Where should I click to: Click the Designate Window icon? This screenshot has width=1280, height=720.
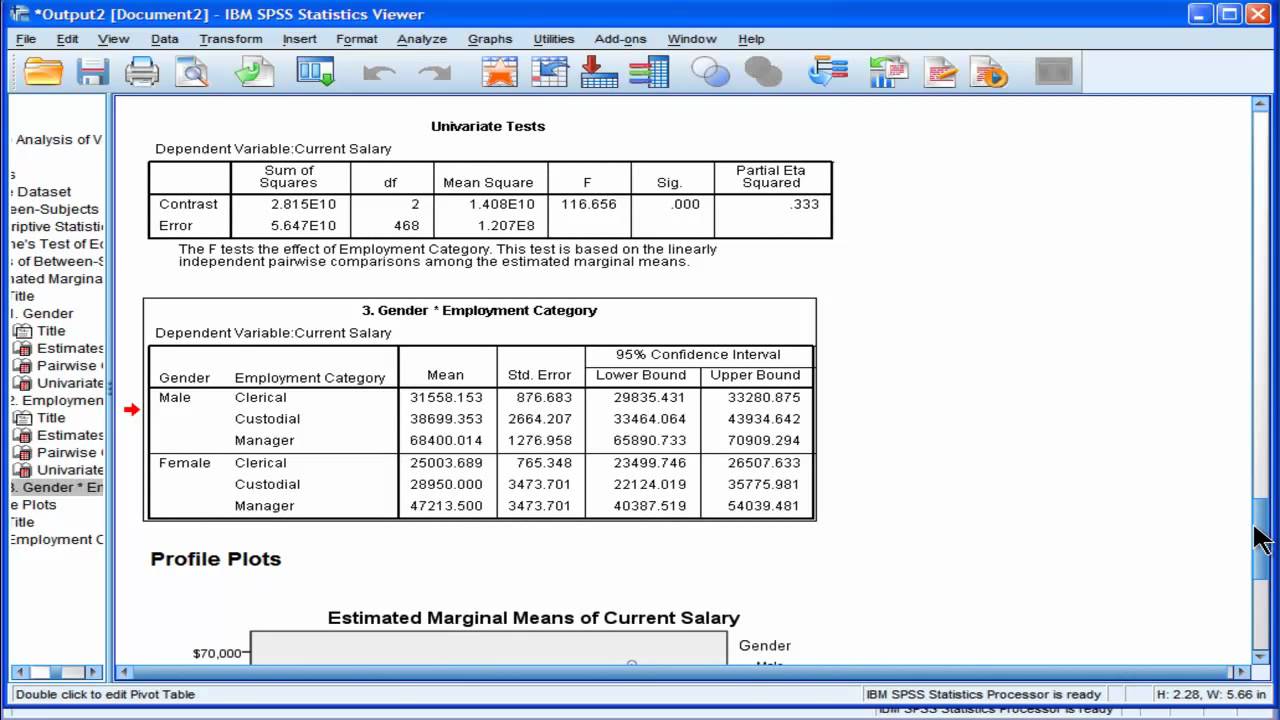point(1054,72)
